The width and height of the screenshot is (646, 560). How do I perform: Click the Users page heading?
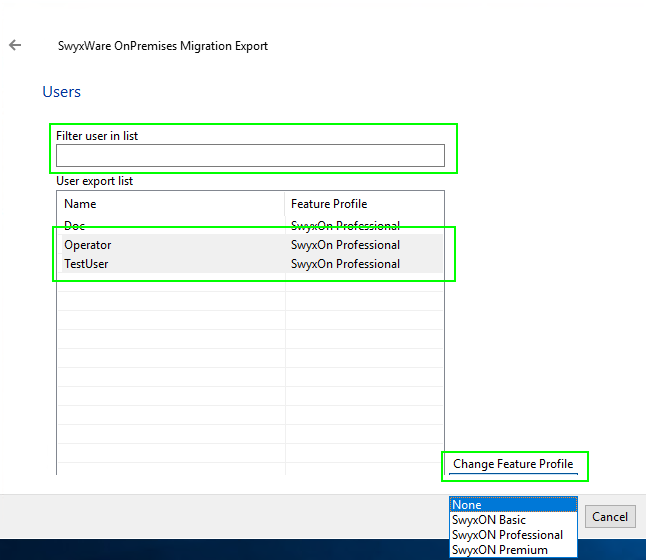click(x=61, y=92)
